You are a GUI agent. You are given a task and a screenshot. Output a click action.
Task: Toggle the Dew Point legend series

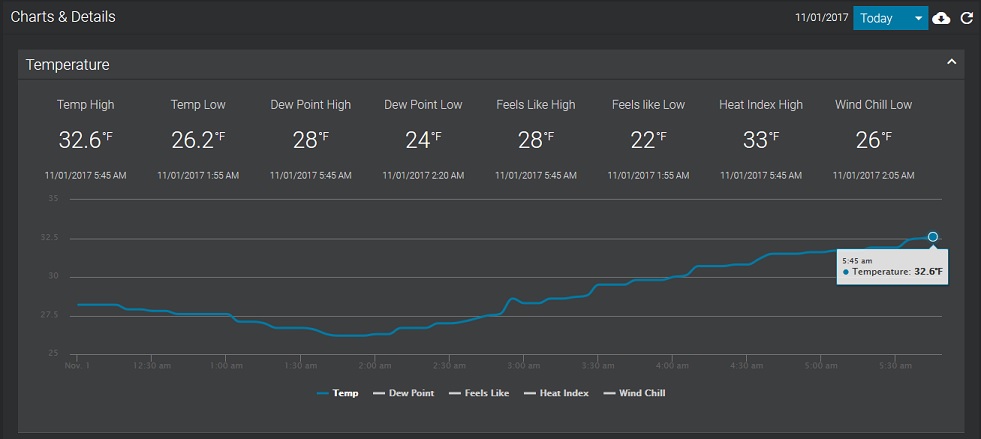pyautogui.click(x=411, y=393)
